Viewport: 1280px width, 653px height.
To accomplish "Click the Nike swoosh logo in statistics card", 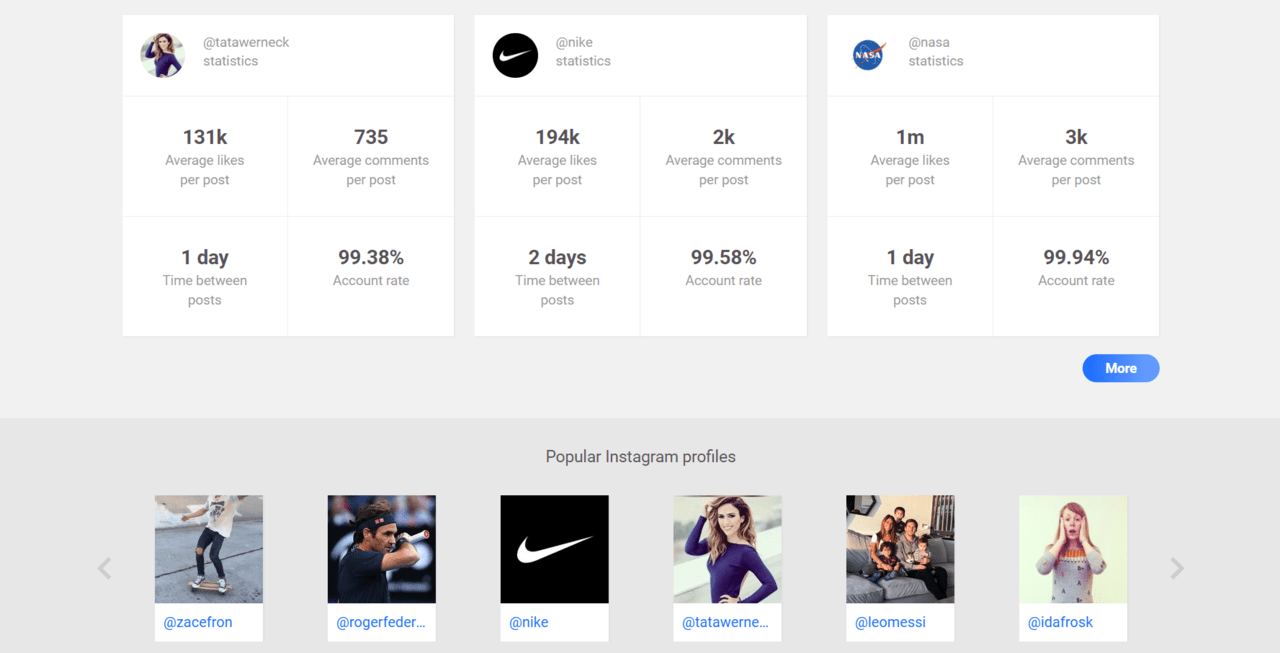I will point(515,55).
